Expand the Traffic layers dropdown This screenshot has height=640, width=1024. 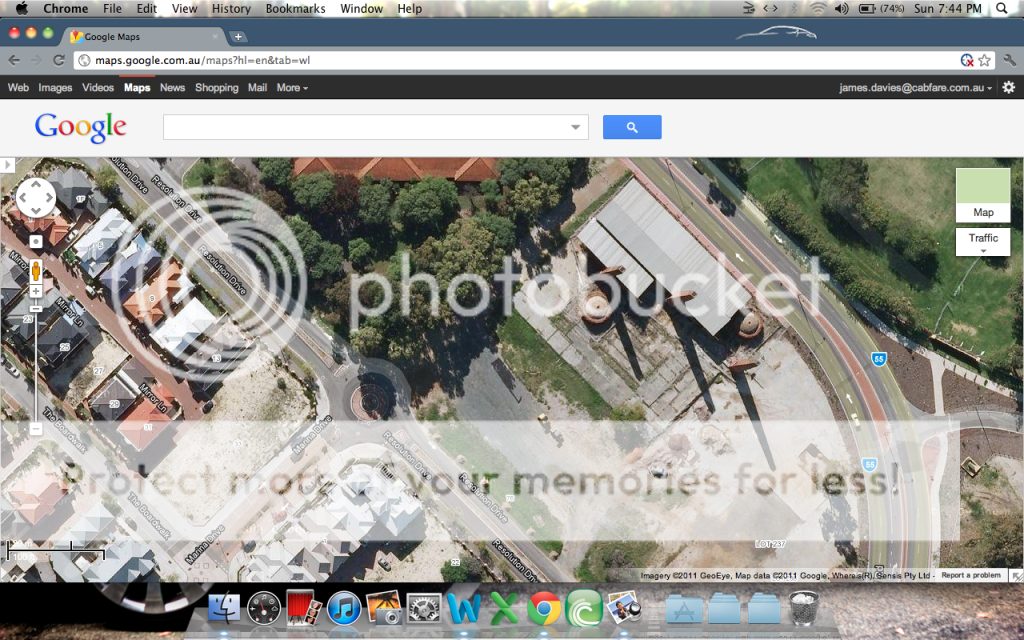[983, 243]
